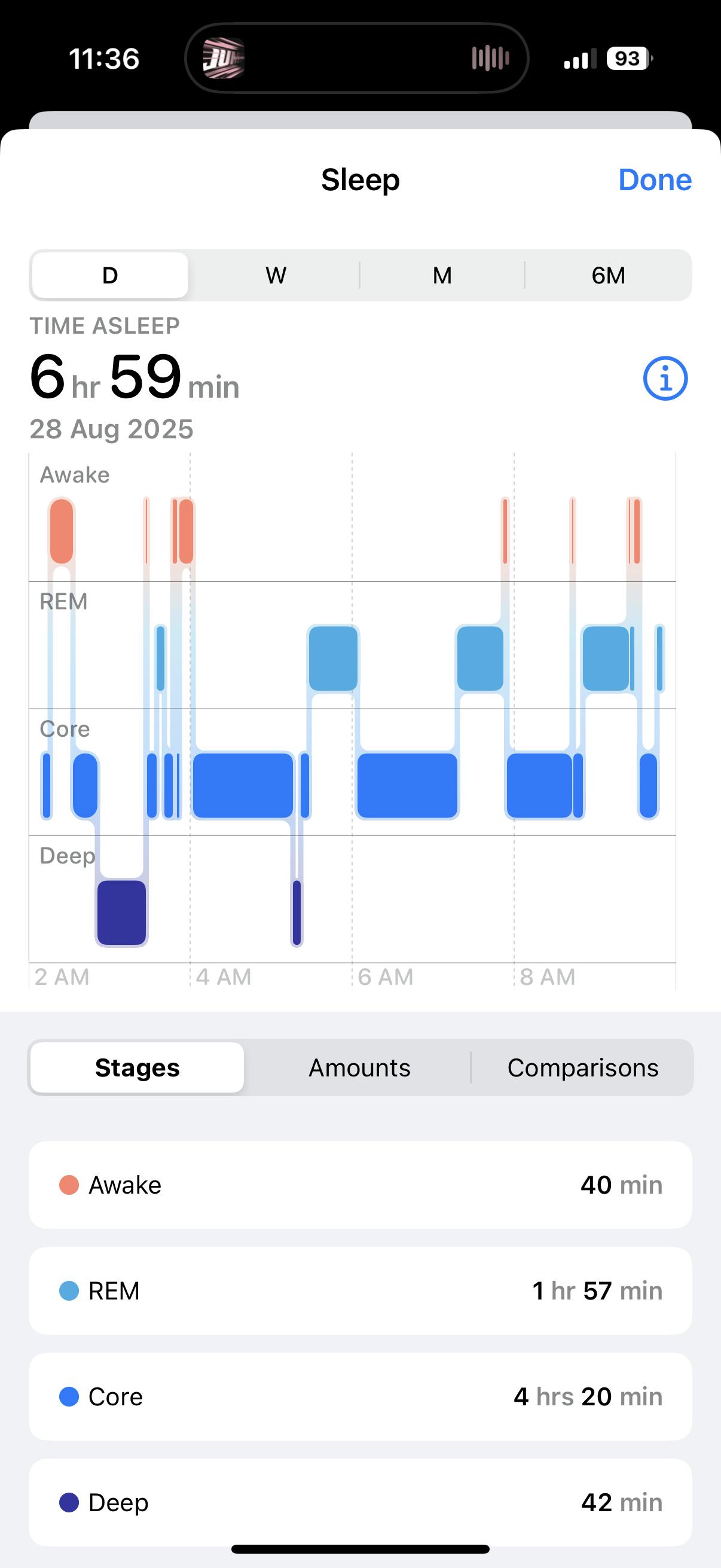Switch to the Comparisons segment
Screen dimensions: 721x1568
pos(582,1067)
